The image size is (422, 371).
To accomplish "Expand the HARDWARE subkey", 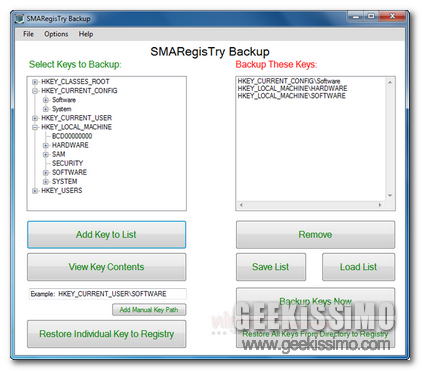I will click(46, 145).
